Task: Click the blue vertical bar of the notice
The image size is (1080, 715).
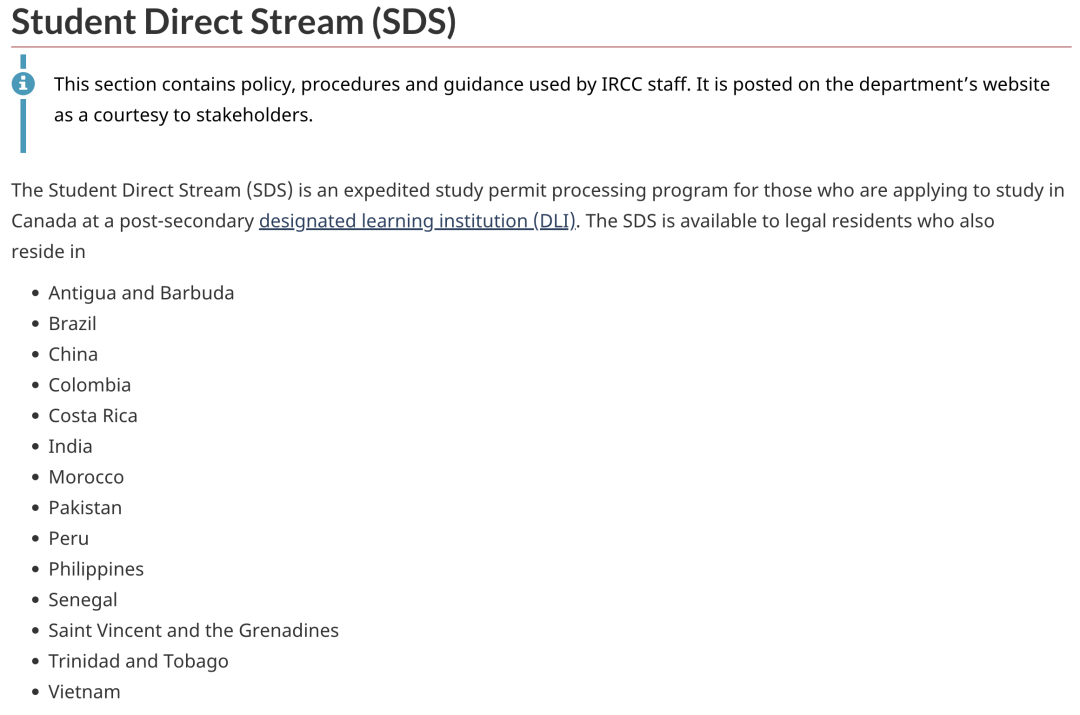Action: (x=23, y=103)
